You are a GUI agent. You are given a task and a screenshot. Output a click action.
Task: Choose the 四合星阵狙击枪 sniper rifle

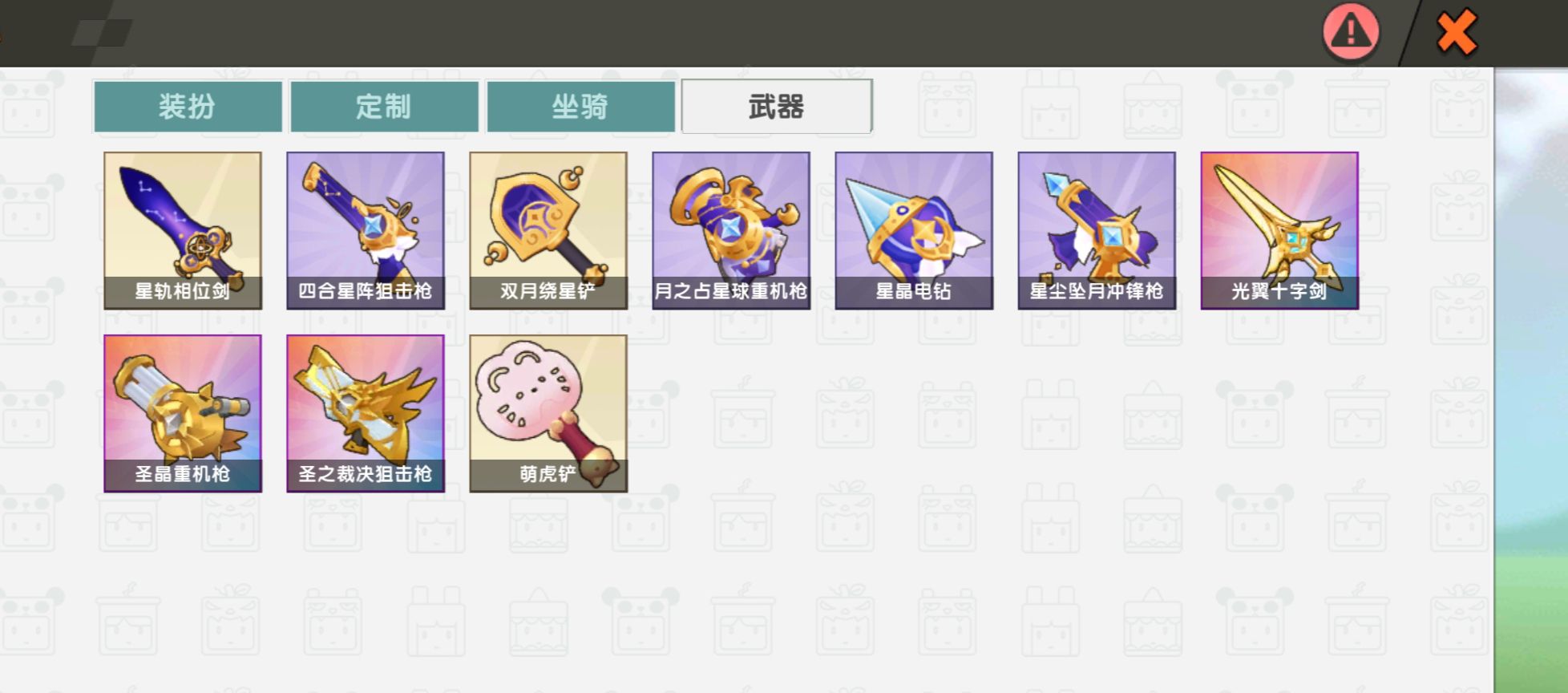point(366,230)
